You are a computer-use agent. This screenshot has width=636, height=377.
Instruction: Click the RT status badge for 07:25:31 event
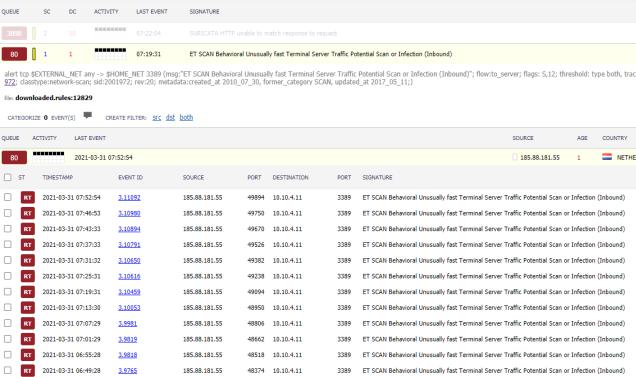click(x=28, y=276)
